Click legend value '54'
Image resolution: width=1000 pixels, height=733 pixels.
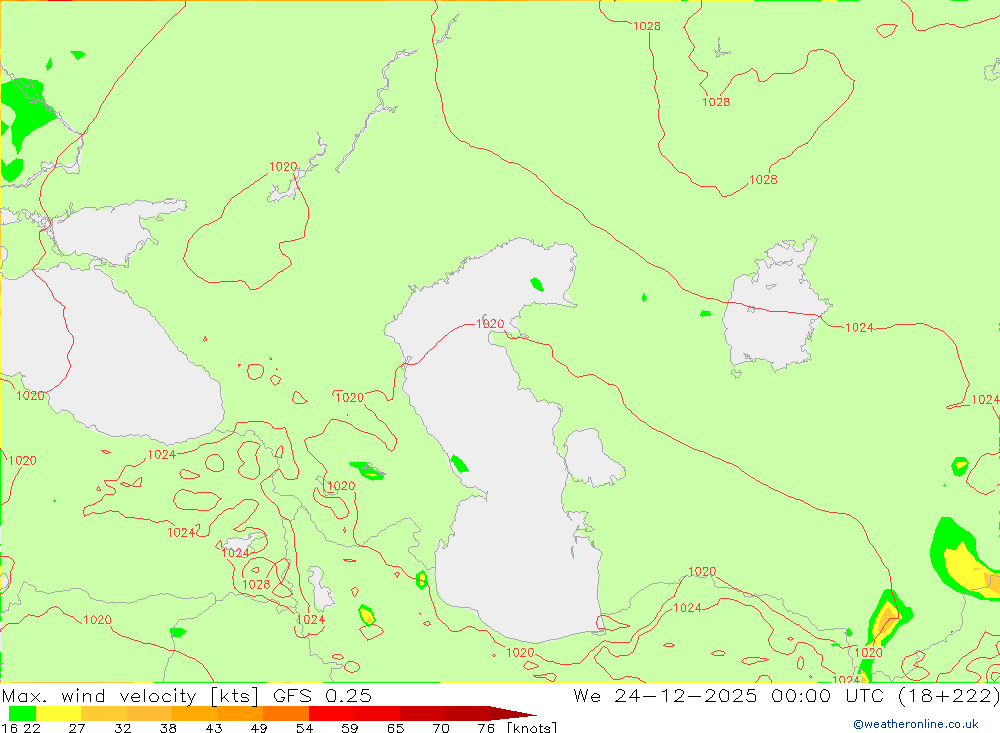[304, 728]
